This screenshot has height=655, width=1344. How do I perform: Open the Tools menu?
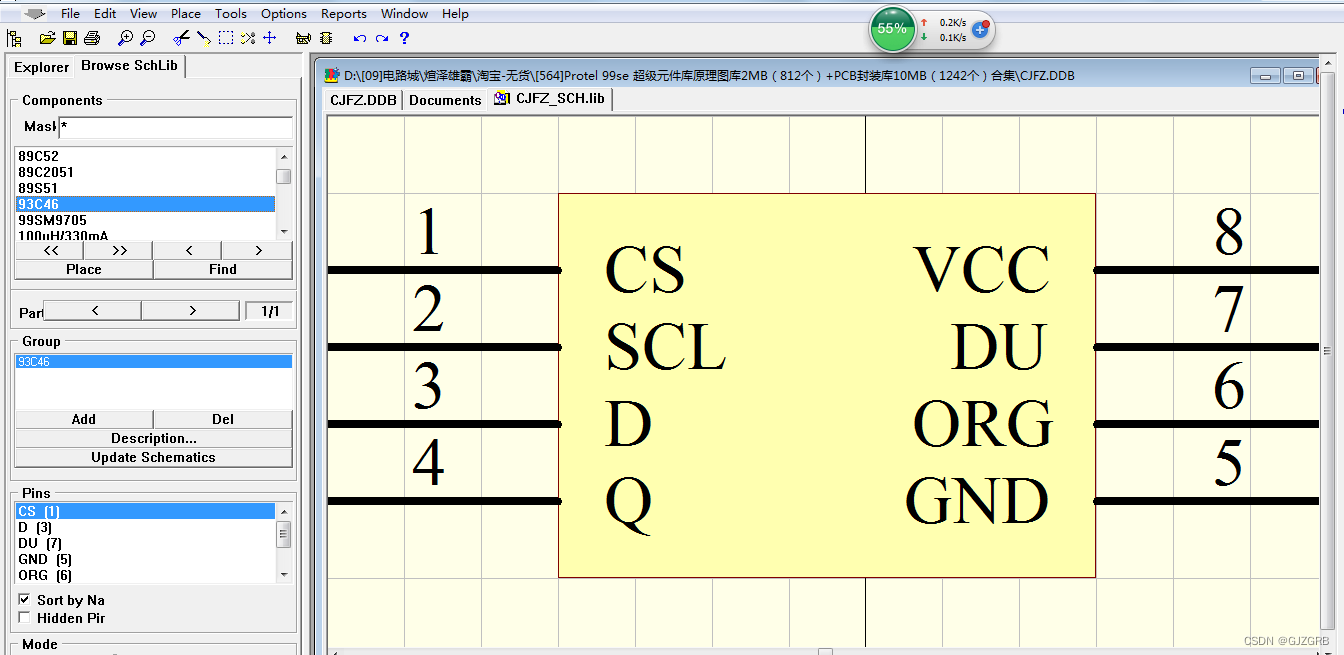pos(231,13)
